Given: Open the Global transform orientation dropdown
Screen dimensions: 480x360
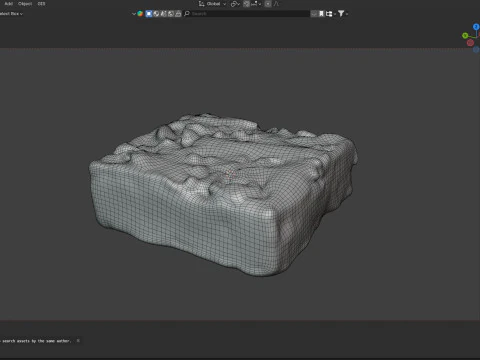Looking at the screenshot, I should 213,4.
